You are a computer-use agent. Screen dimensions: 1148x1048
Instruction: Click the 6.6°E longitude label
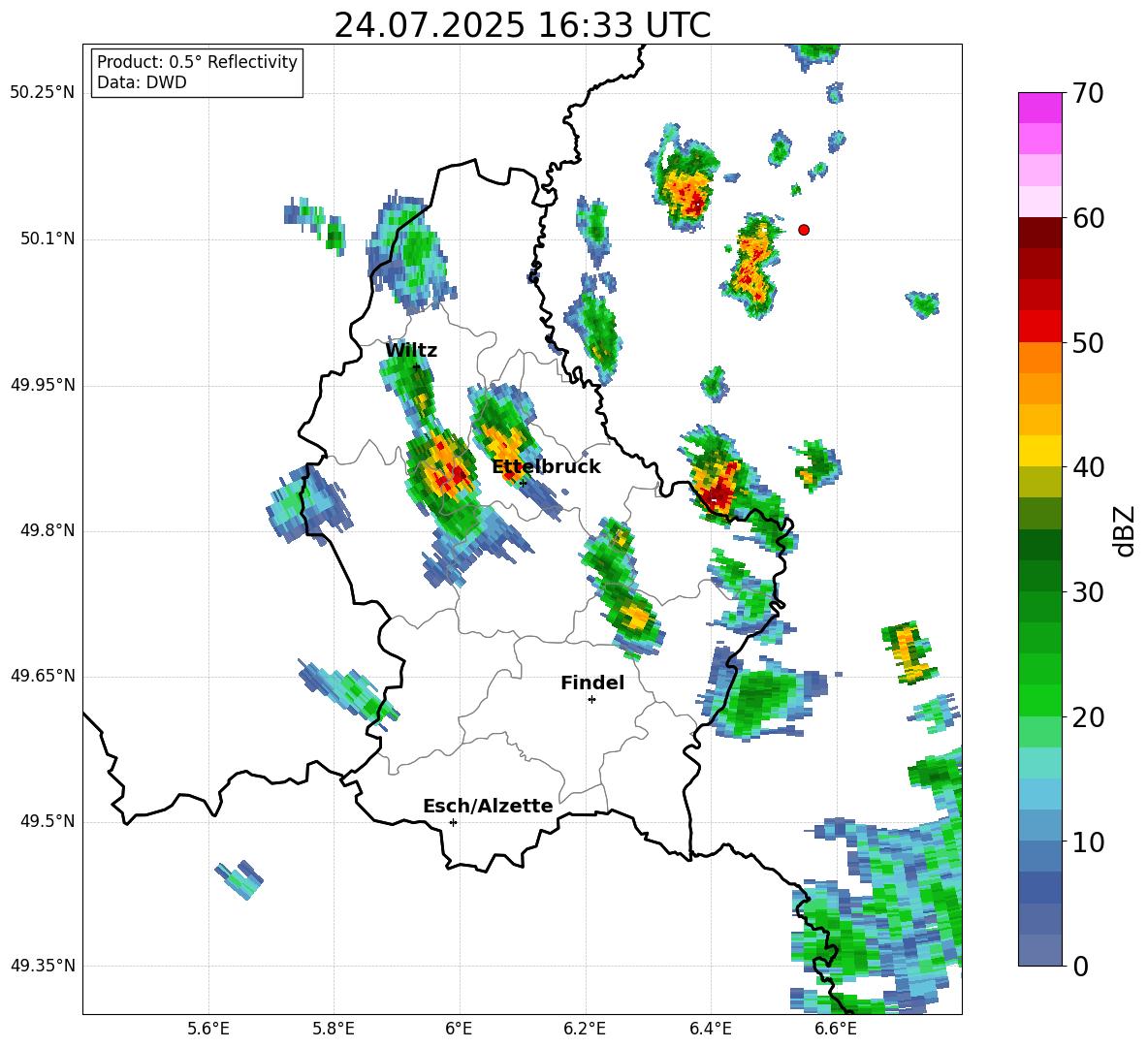pyautogui.click(x=836, y=1029)
